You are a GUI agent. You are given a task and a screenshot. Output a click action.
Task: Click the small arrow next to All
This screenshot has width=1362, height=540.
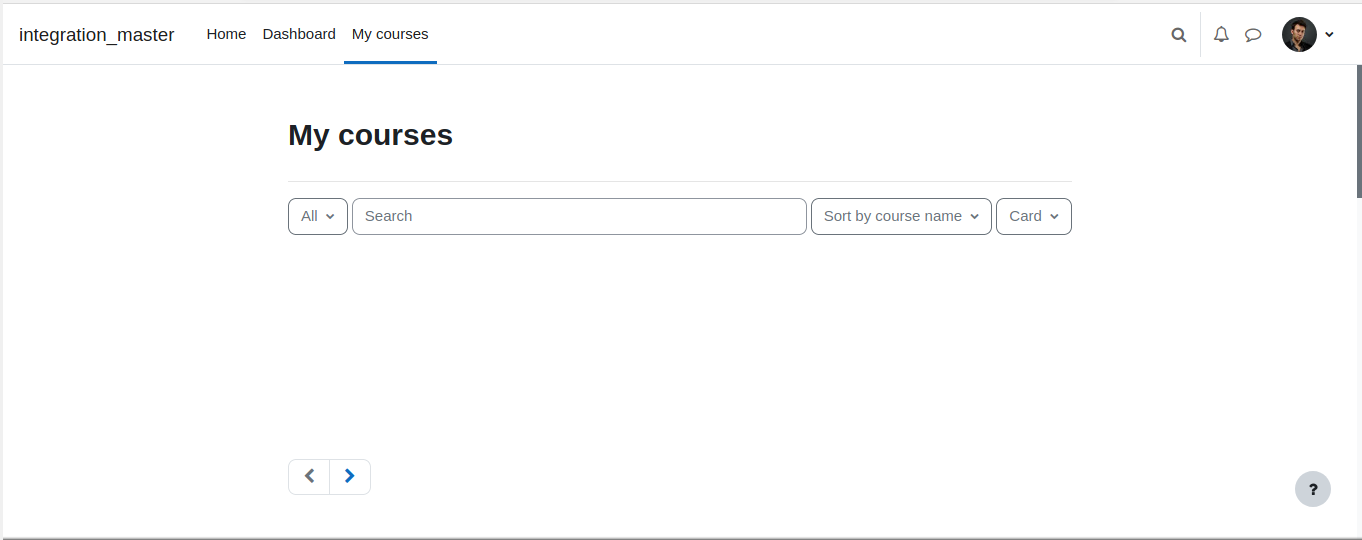(330, 217)
